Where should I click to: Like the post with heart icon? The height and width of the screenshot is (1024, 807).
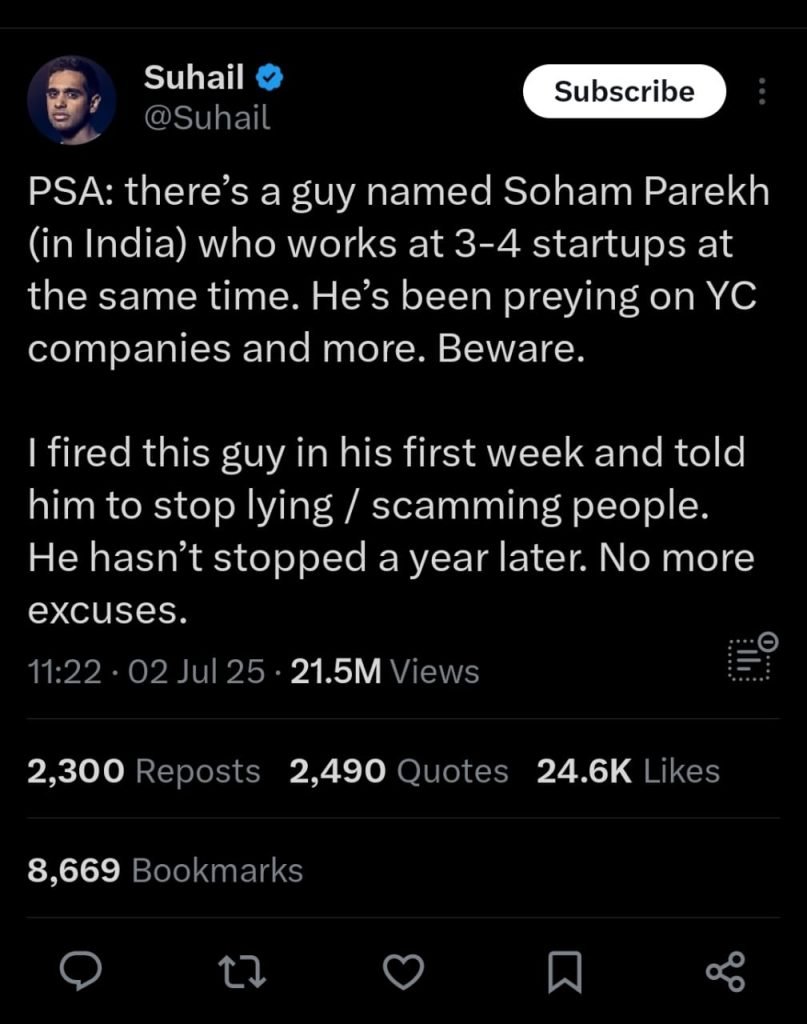(x=405, y=971)
